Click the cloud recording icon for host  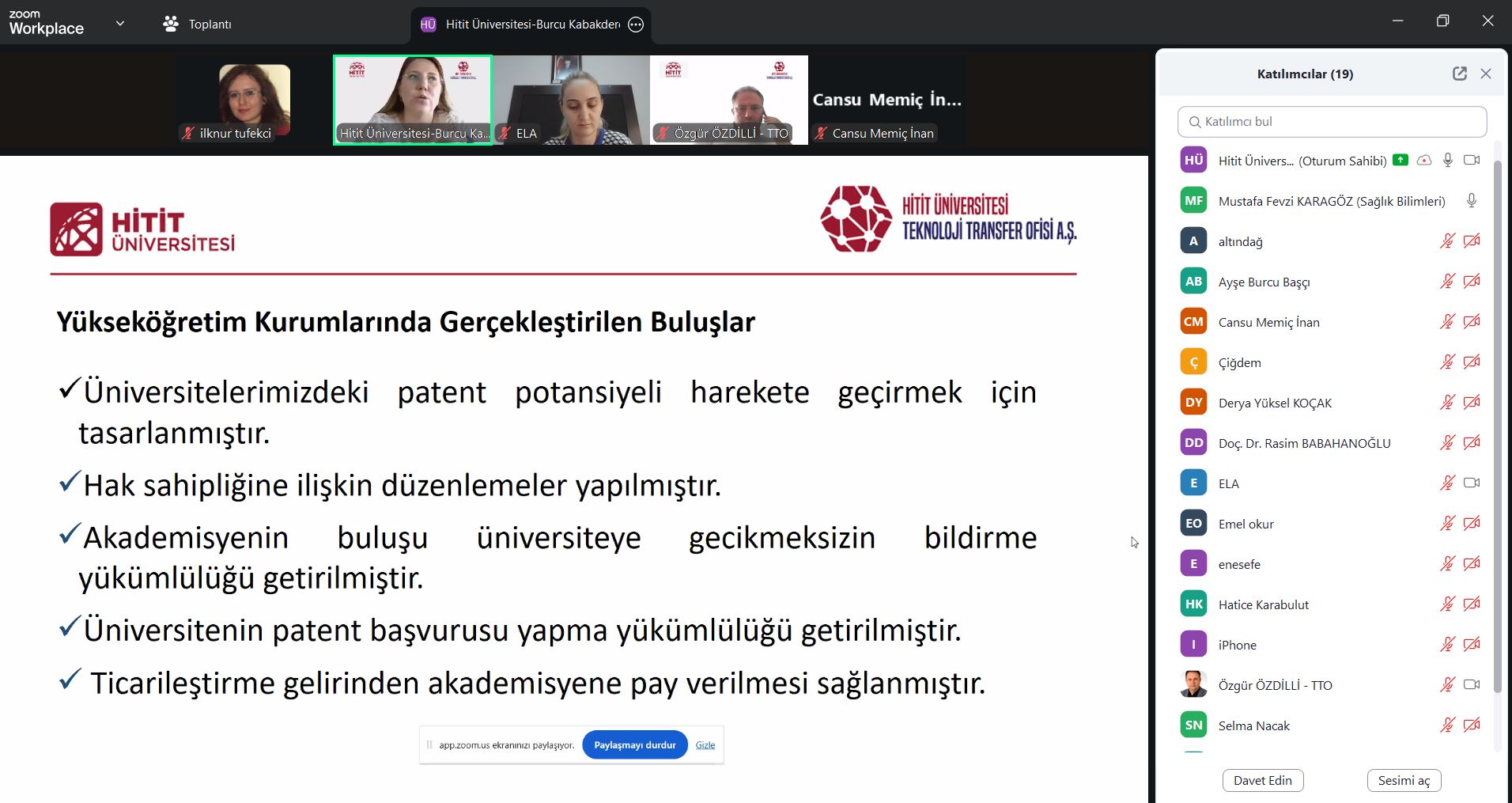[1424, 160]
